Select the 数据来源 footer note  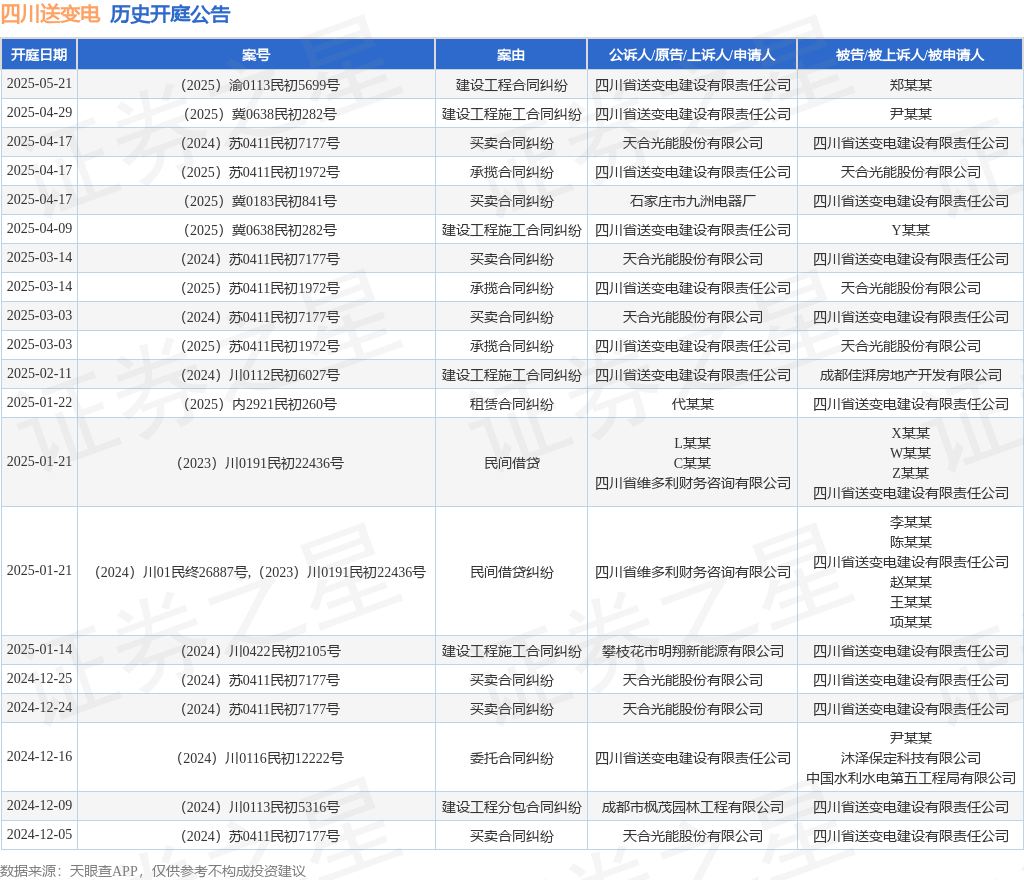153,871
